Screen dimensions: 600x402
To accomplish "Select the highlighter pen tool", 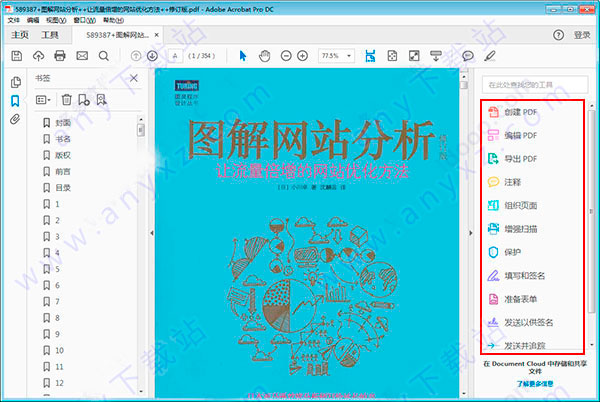I will click(x=490, y=56).
